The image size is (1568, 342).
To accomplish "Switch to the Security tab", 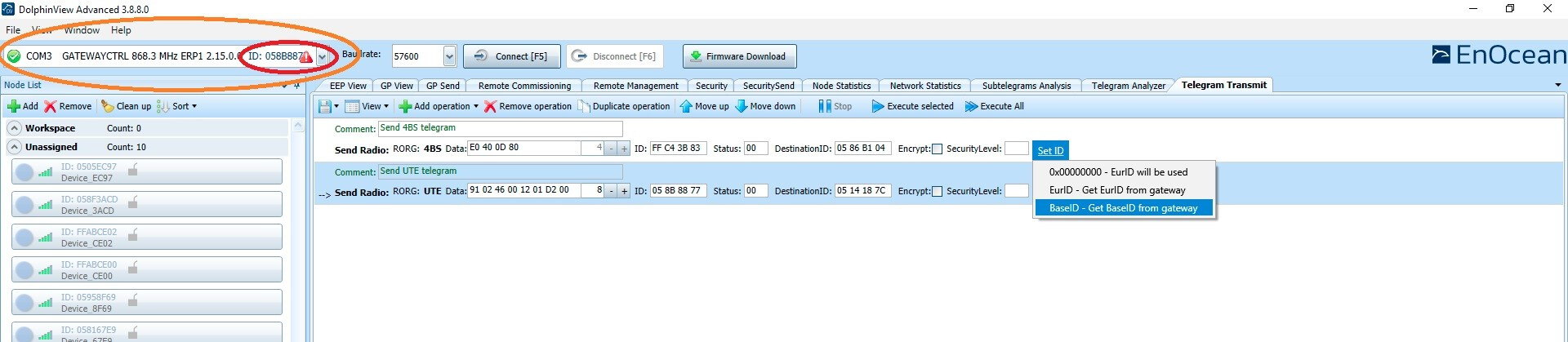I will coord(711,86).
